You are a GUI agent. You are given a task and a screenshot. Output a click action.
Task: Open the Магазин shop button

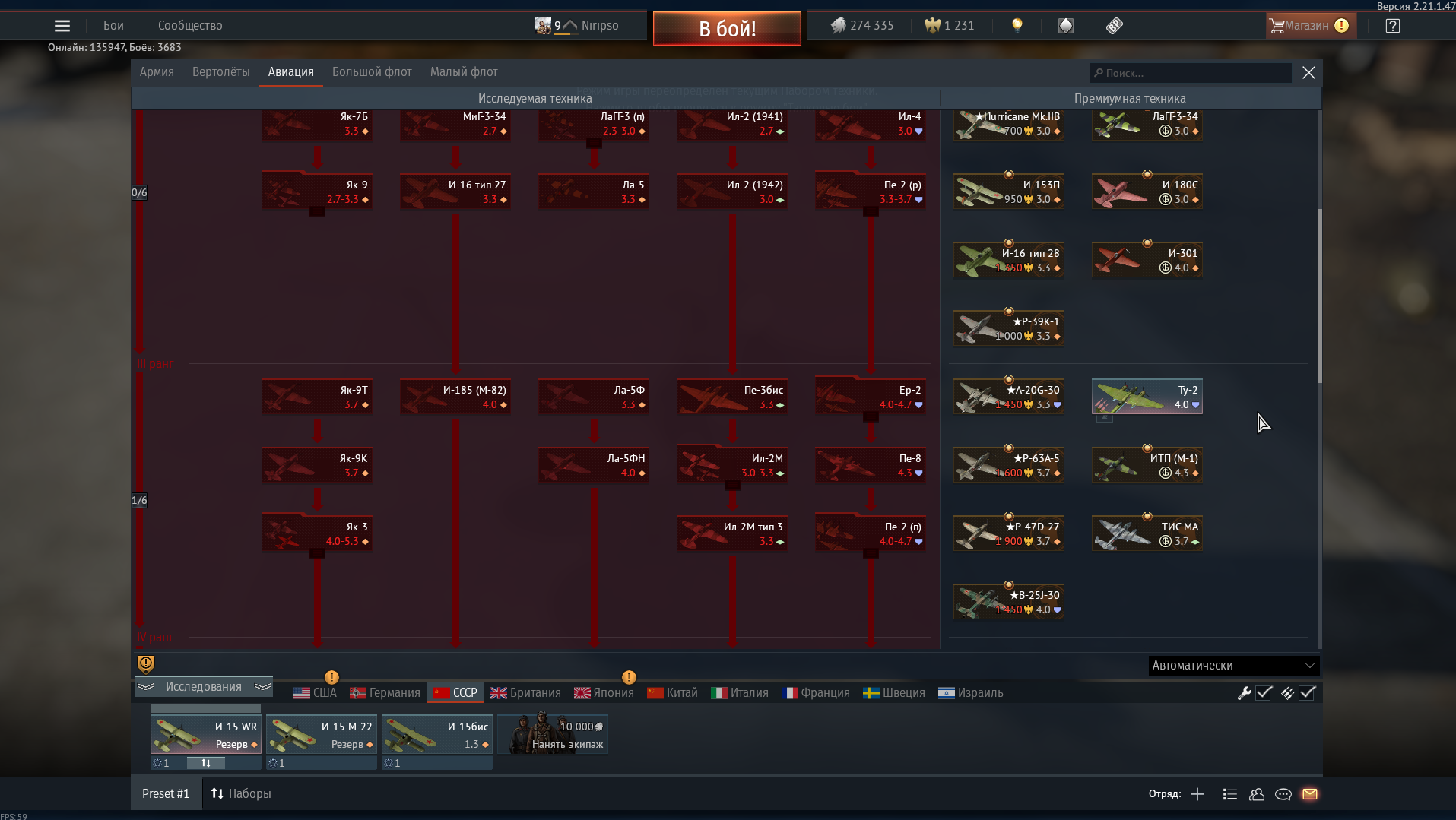pyautogui.click(x=1310, y=26)
